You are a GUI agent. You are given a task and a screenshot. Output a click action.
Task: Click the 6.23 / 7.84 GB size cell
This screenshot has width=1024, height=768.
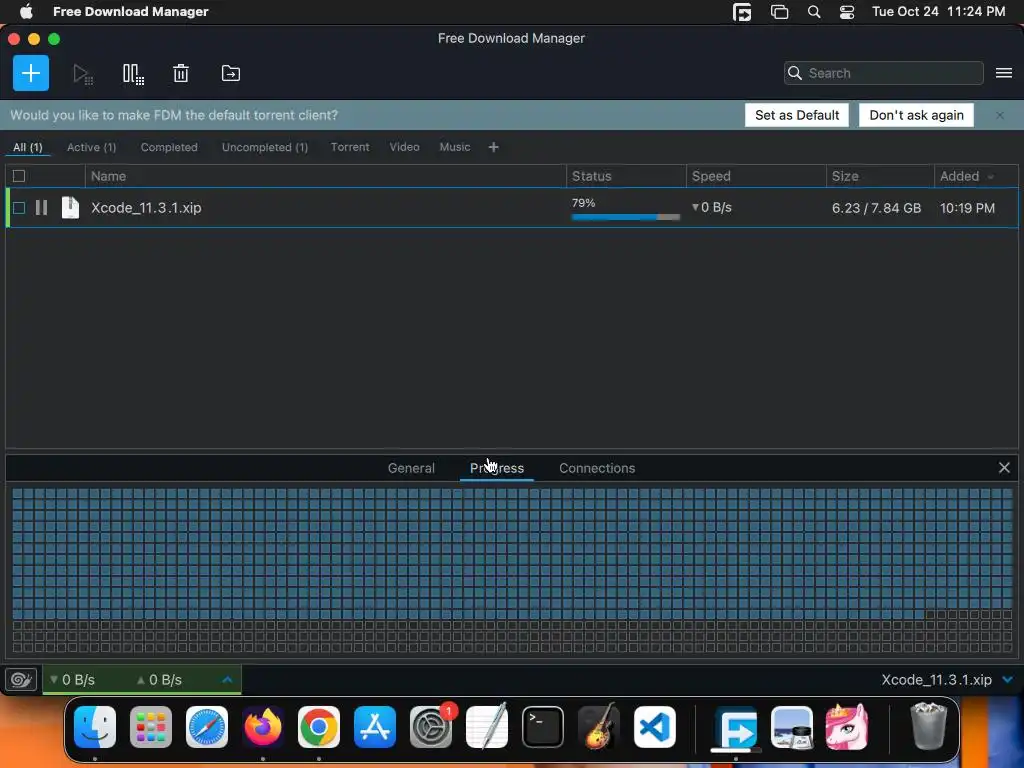coord(876,208)
